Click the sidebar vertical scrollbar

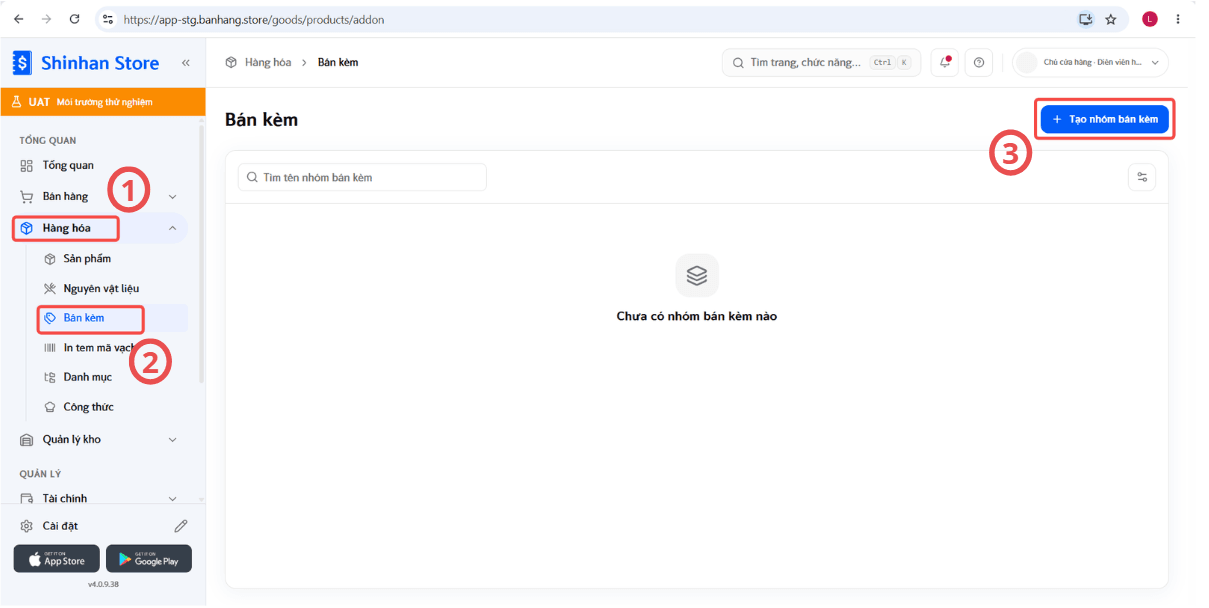[201, 255]
